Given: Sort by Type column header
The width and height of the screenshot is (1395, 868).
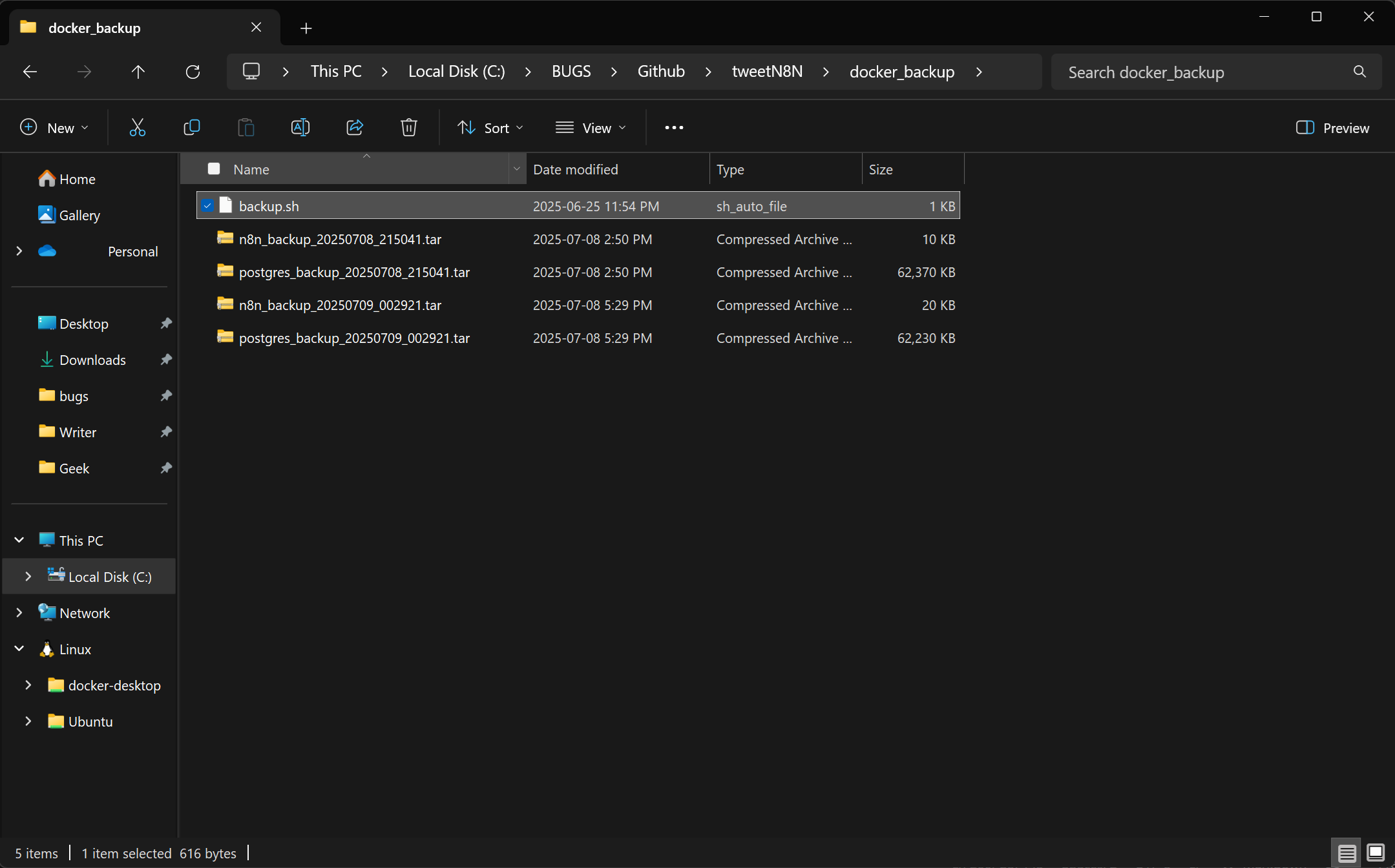Looking at the screenshot, I should [x=786, y=169].
